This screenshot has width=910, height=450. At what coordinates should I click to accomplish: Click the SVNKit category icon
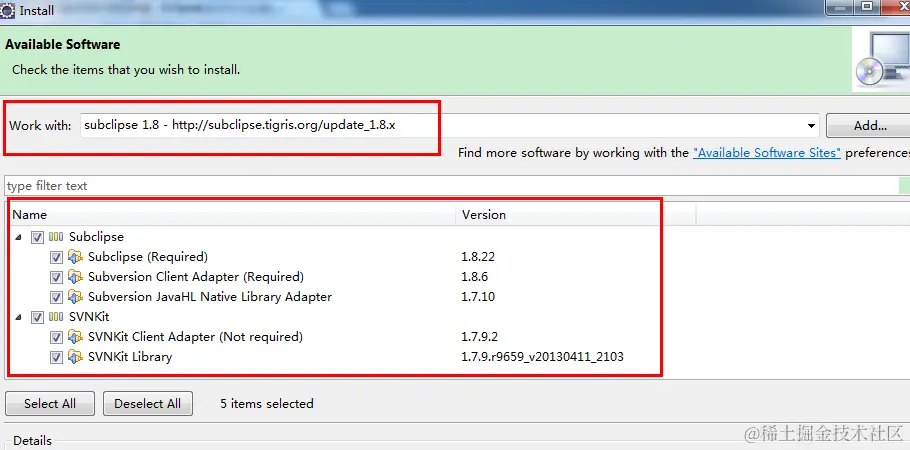click(56, 317)
